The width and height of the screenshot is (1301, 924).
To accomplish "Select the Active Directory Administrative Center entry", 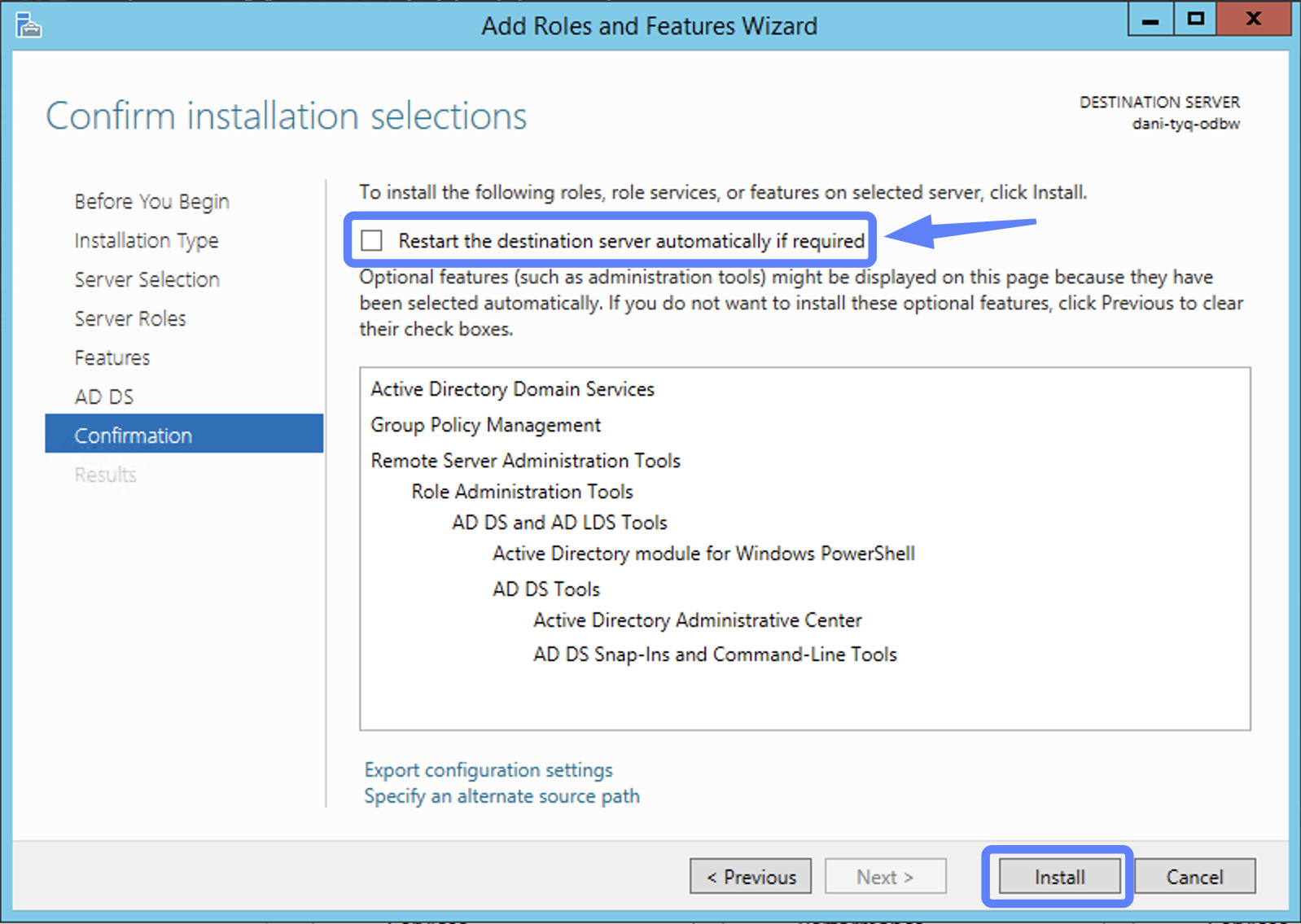I will coord(697,620).
